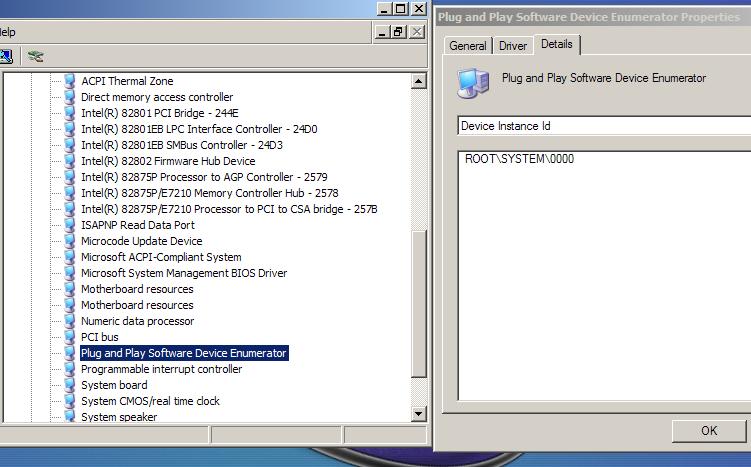This screenshot has height=467, width=751.
Task: Switch to the General tab
Action: [467, 46]
